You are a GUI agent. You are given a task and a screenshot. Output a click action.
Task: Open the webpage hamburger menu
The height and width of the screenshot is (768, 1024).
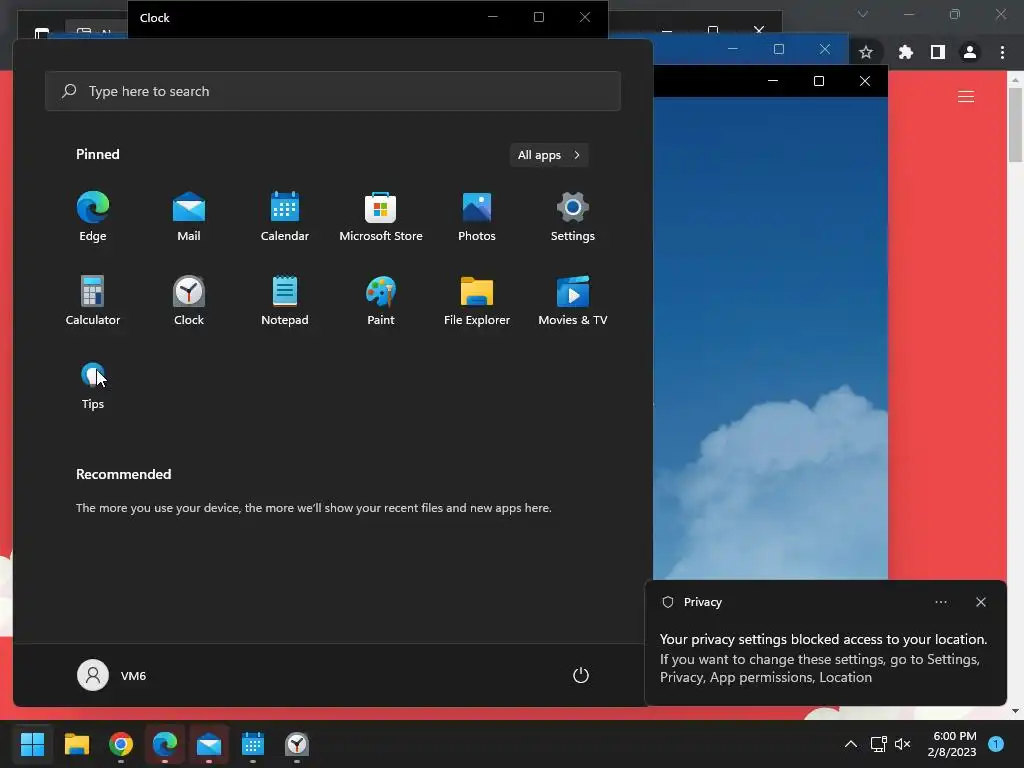pyautogui.click(x=966, y=97)
